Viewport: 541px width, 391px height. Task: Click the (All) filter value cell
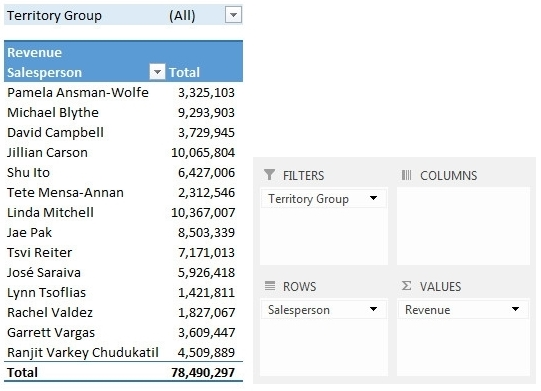pos(182,16)
